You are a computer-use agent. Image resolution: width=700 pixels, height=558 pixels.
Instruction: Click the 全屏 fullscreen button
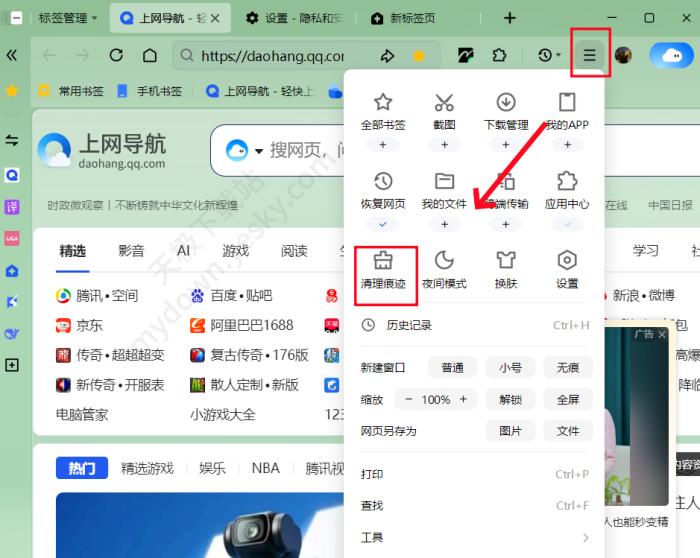coord(568,399)
